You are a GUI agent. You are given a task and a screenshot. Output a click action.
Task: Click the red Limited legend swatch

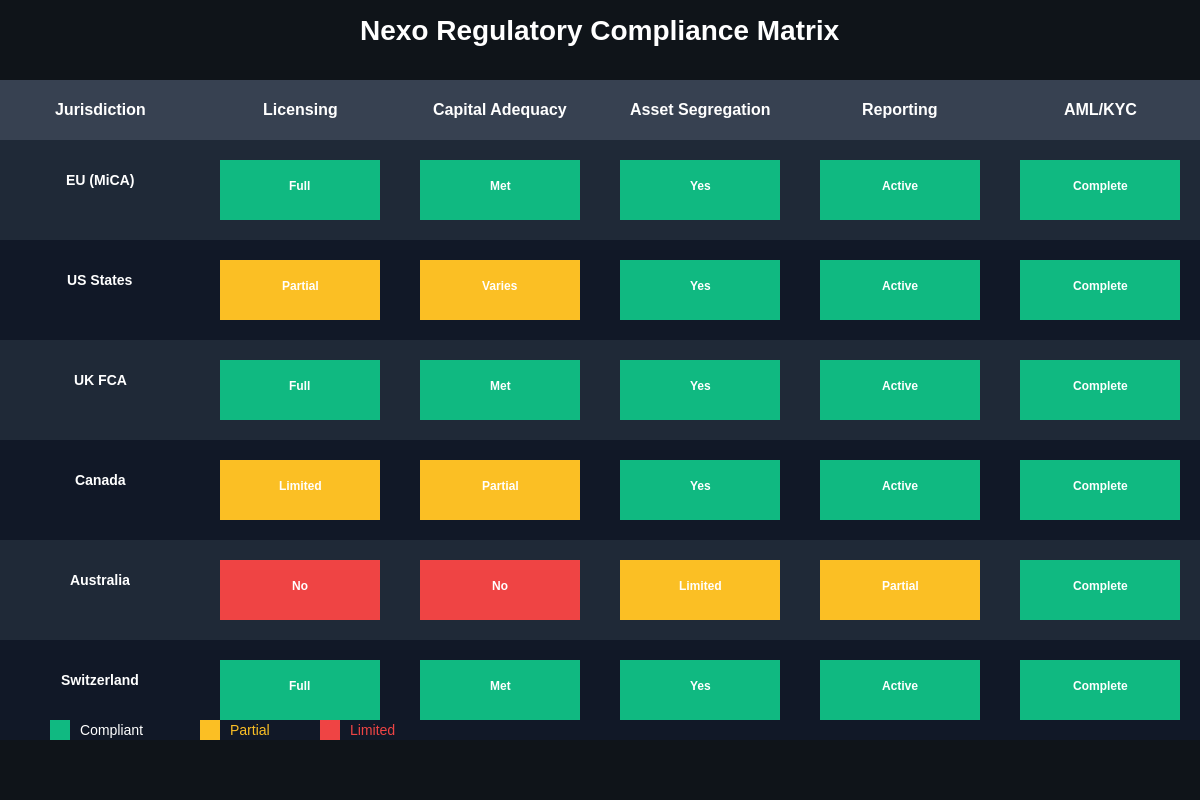click(330, 730)
